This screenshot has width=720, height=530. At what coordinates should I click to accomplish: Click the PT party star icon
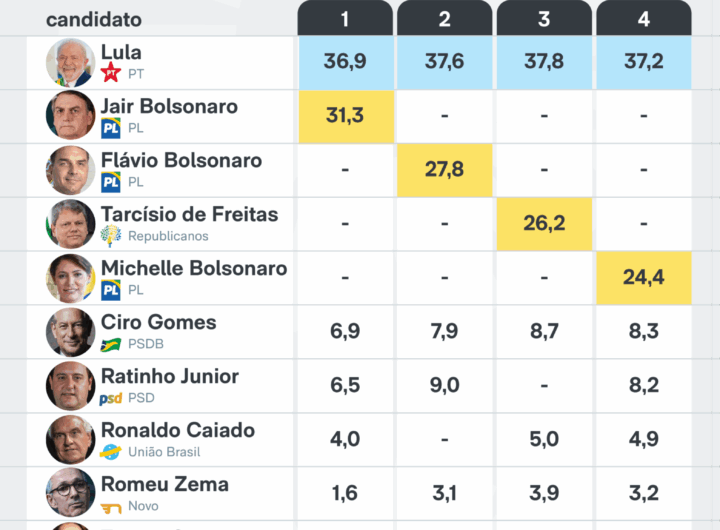pos(111,73)
